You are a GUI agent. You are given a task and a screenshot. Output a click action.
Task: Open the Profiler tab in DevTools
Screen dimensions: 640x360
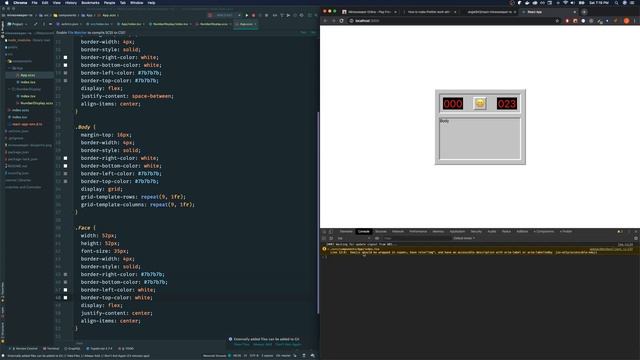[566, 231]
